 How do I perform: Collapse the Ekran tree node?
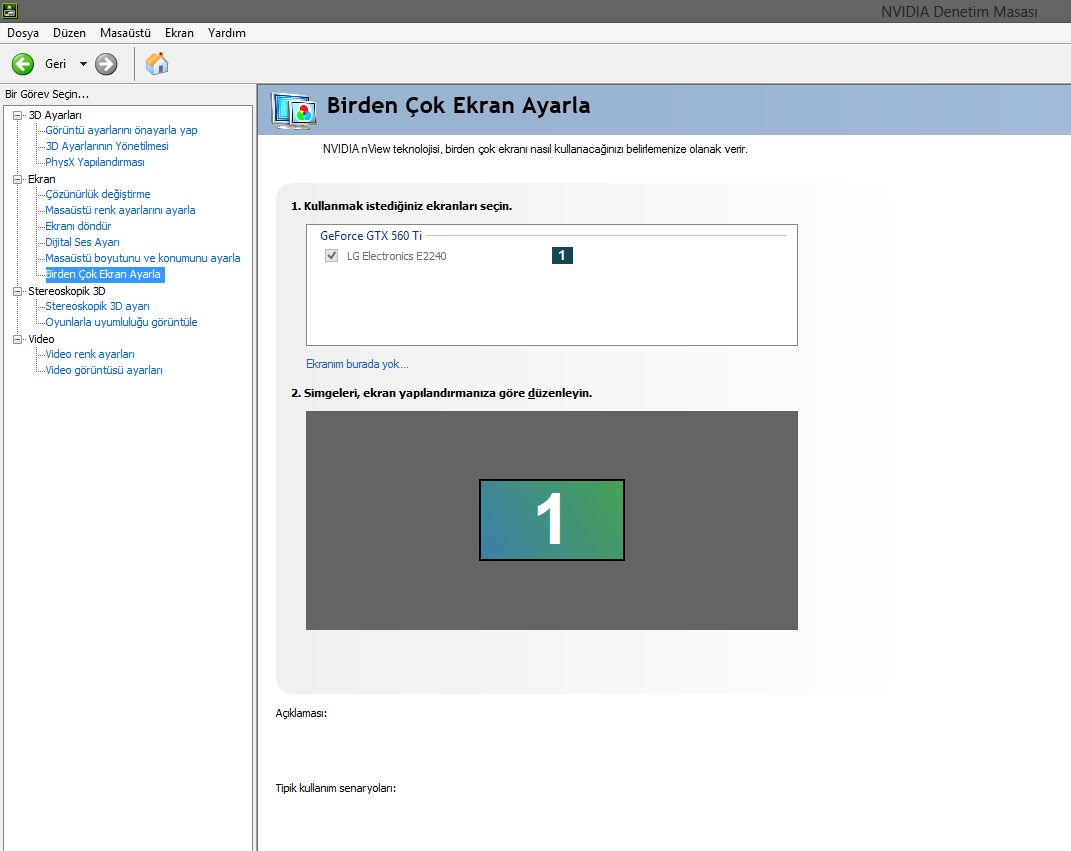[18, 179]
